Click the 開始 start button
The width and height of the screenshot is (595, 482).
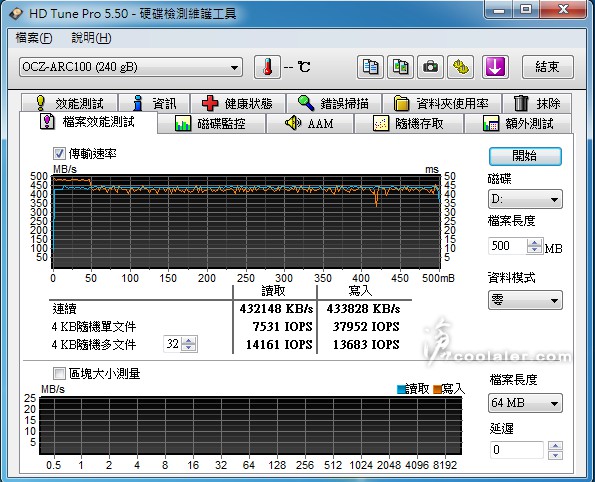(x=525, y=156)
